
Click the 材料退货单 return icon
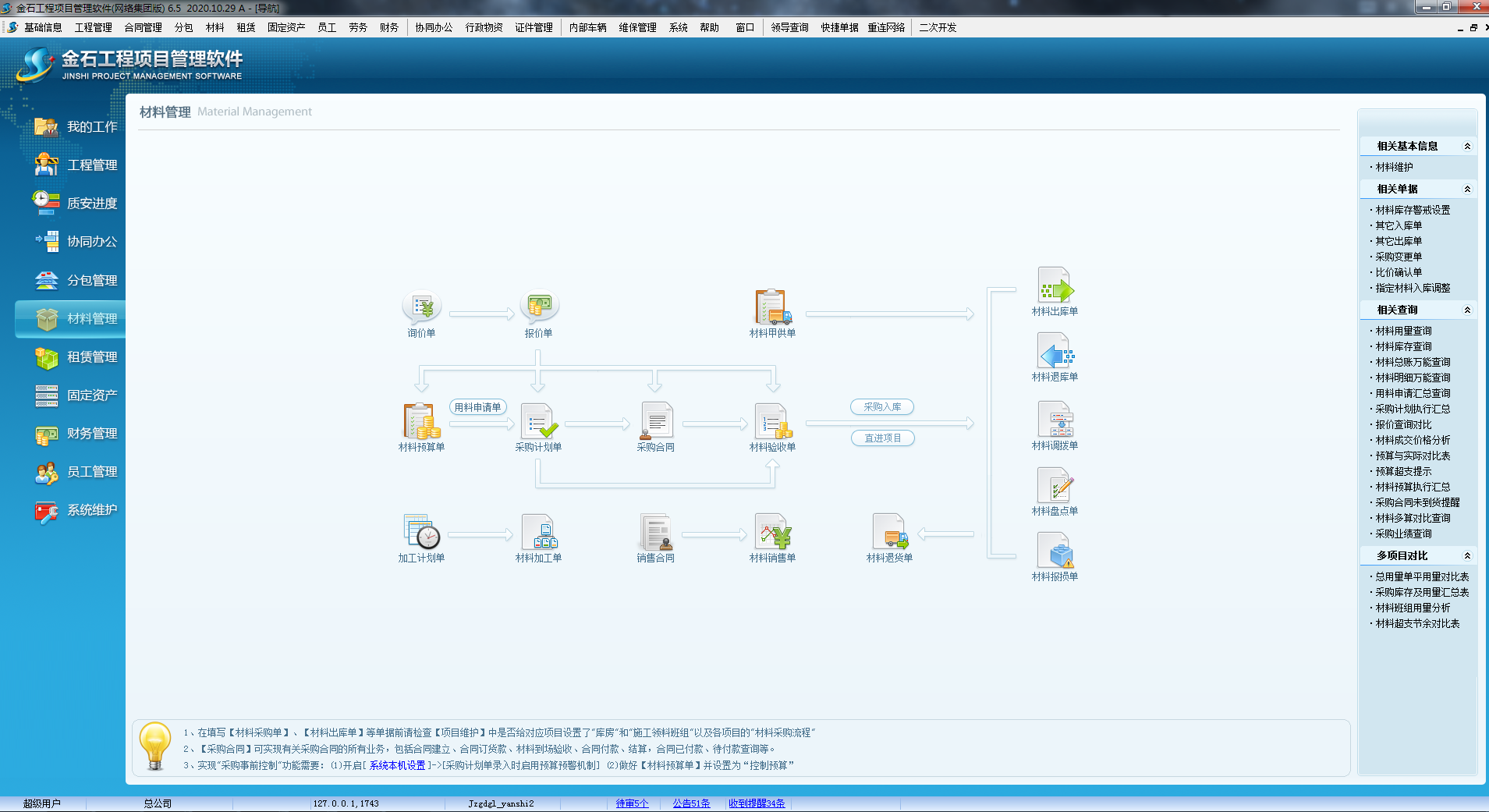[889, 533]
